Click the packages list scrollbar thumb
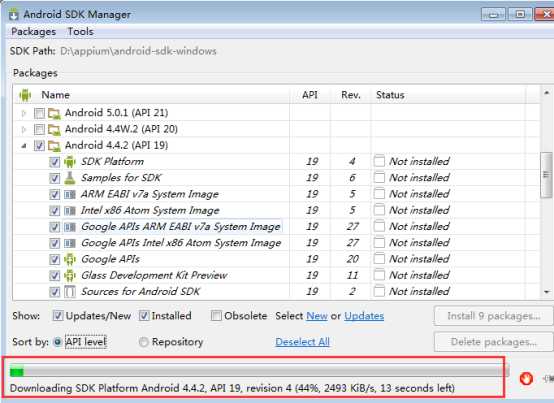 point(547,175)
